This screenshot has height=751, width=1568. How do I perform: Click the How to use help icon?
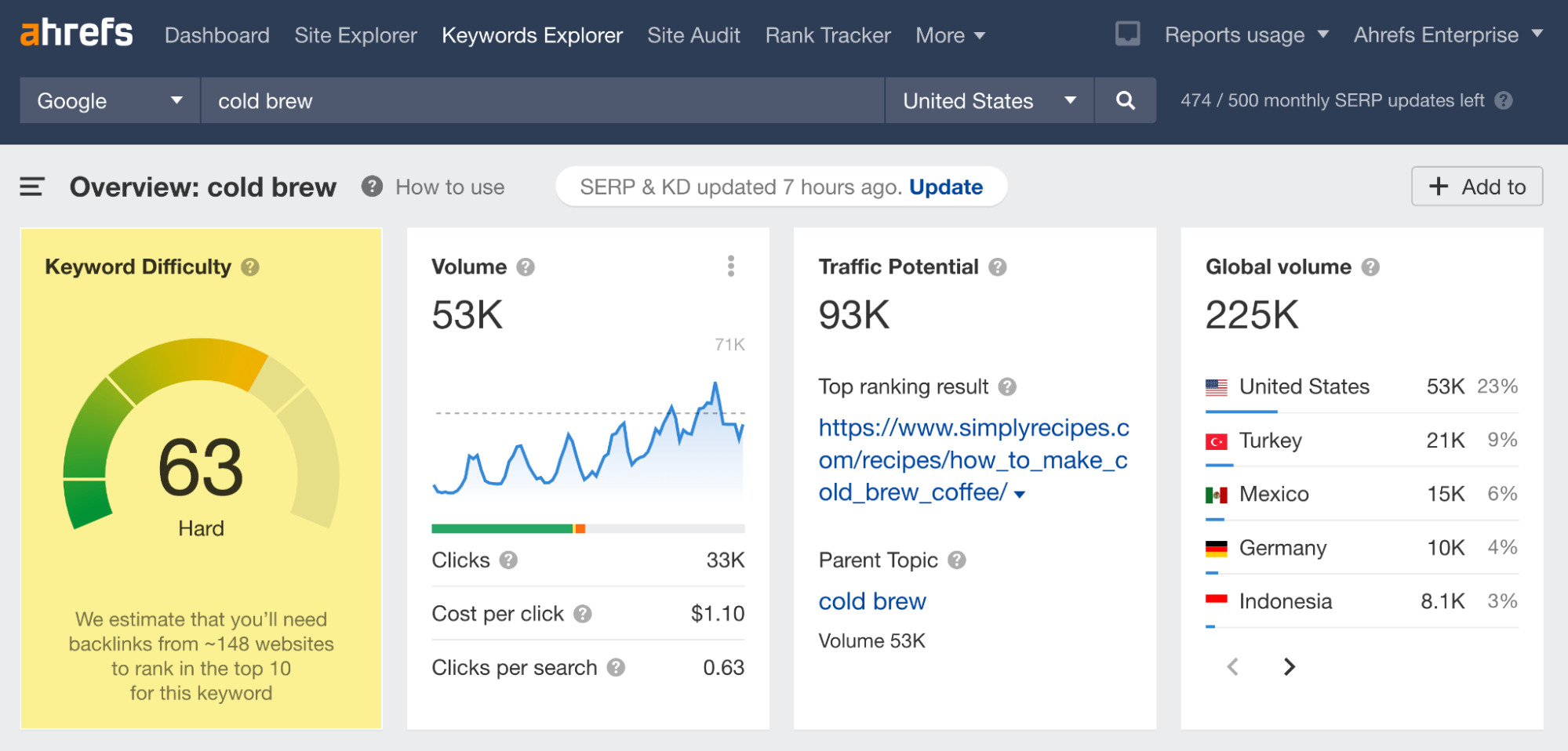pyautogui.click(x=372, y=187)
